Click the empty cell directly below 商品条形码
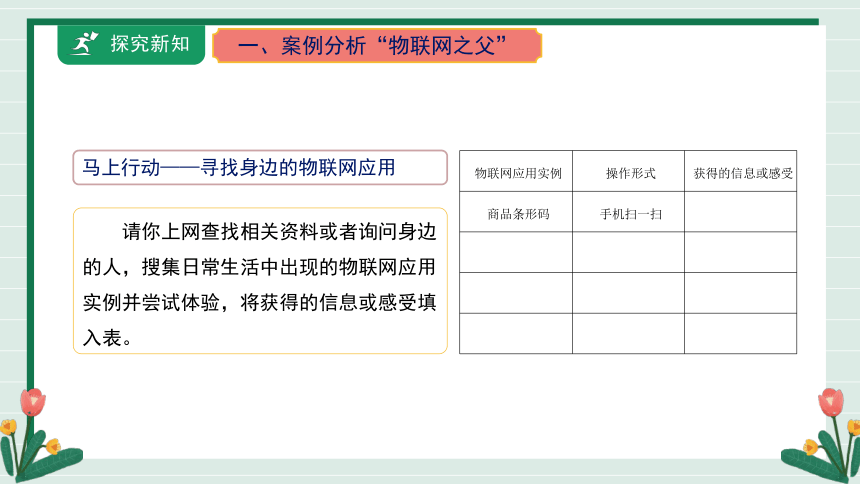860x484 pixels. [516, 252]
